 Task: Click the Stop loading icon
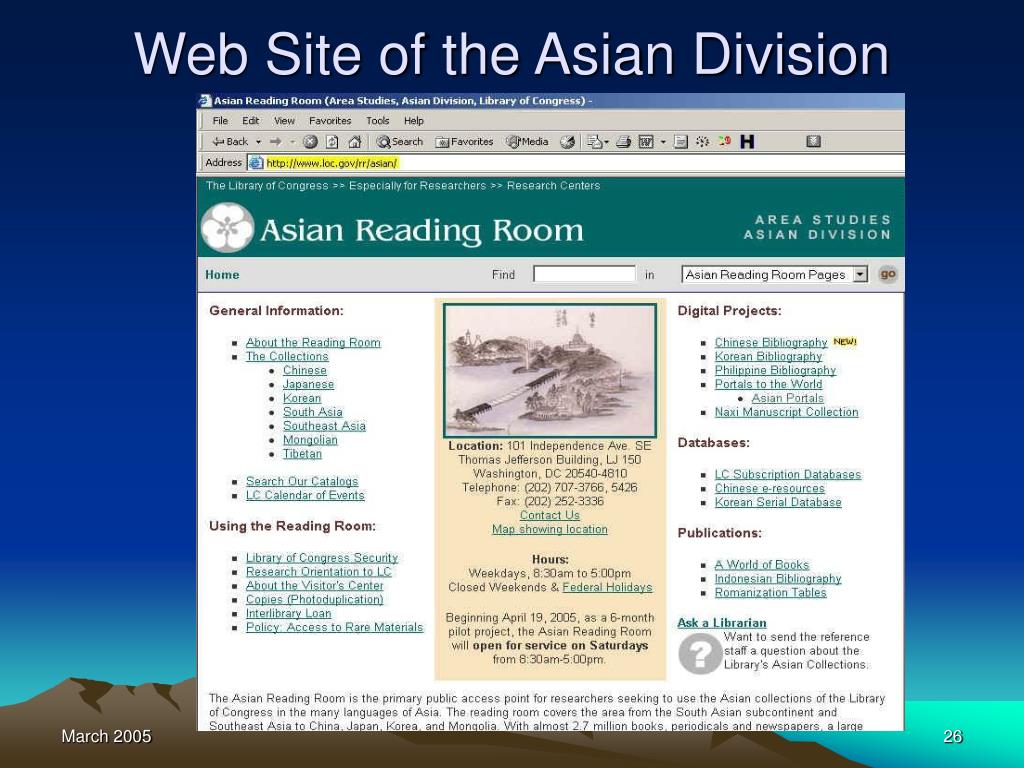[310, 142]
